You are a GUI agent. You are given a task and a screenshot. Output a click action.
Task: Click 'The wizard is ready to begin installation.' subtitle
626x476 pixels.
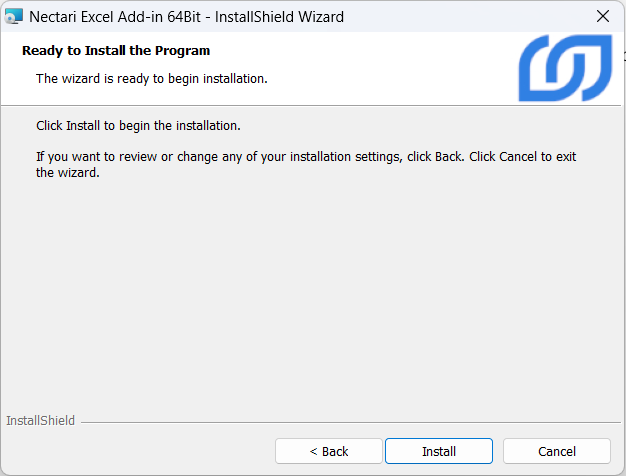[151, 78]
